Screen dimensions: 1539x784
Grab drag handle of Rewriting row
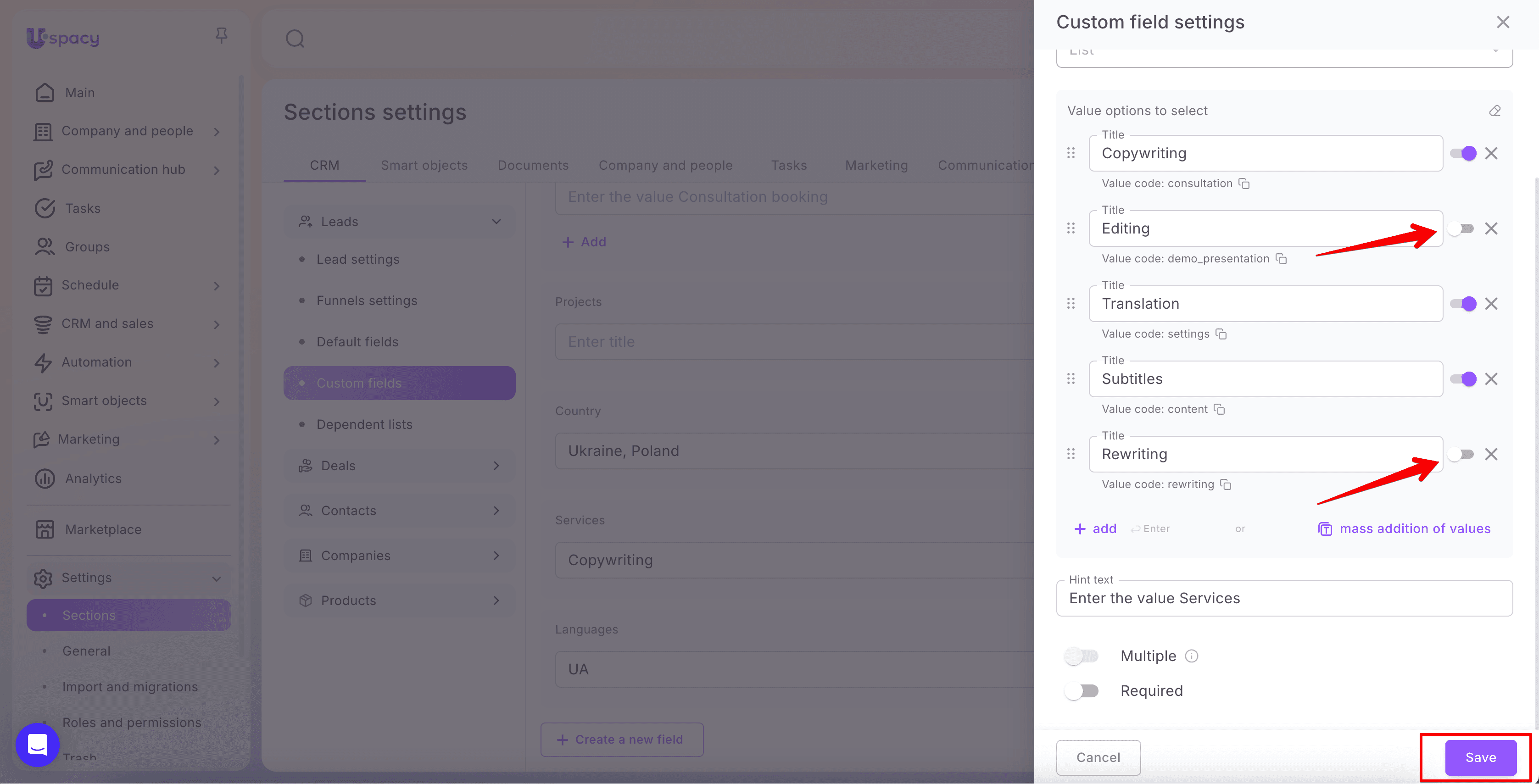(1071, 455)
